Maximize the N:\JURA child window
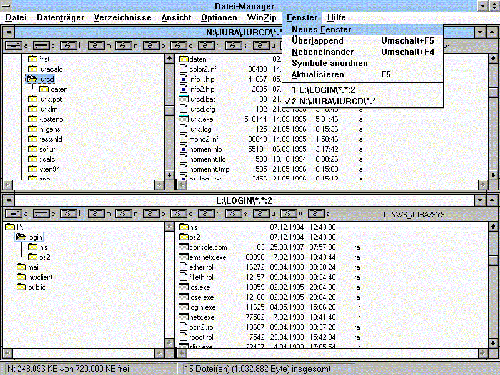 pos(492,32)
